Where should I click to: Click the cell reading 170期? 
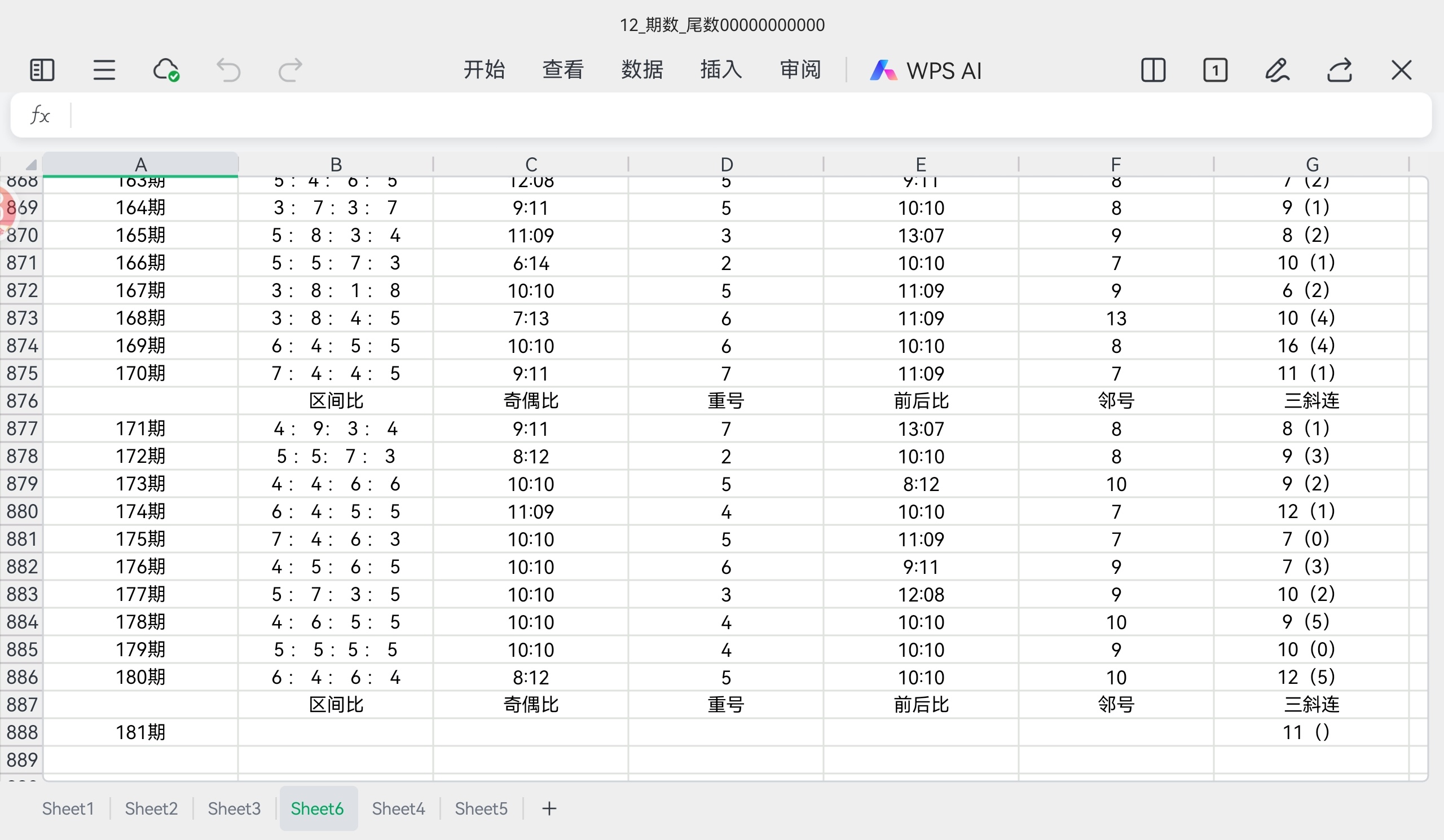140,373
